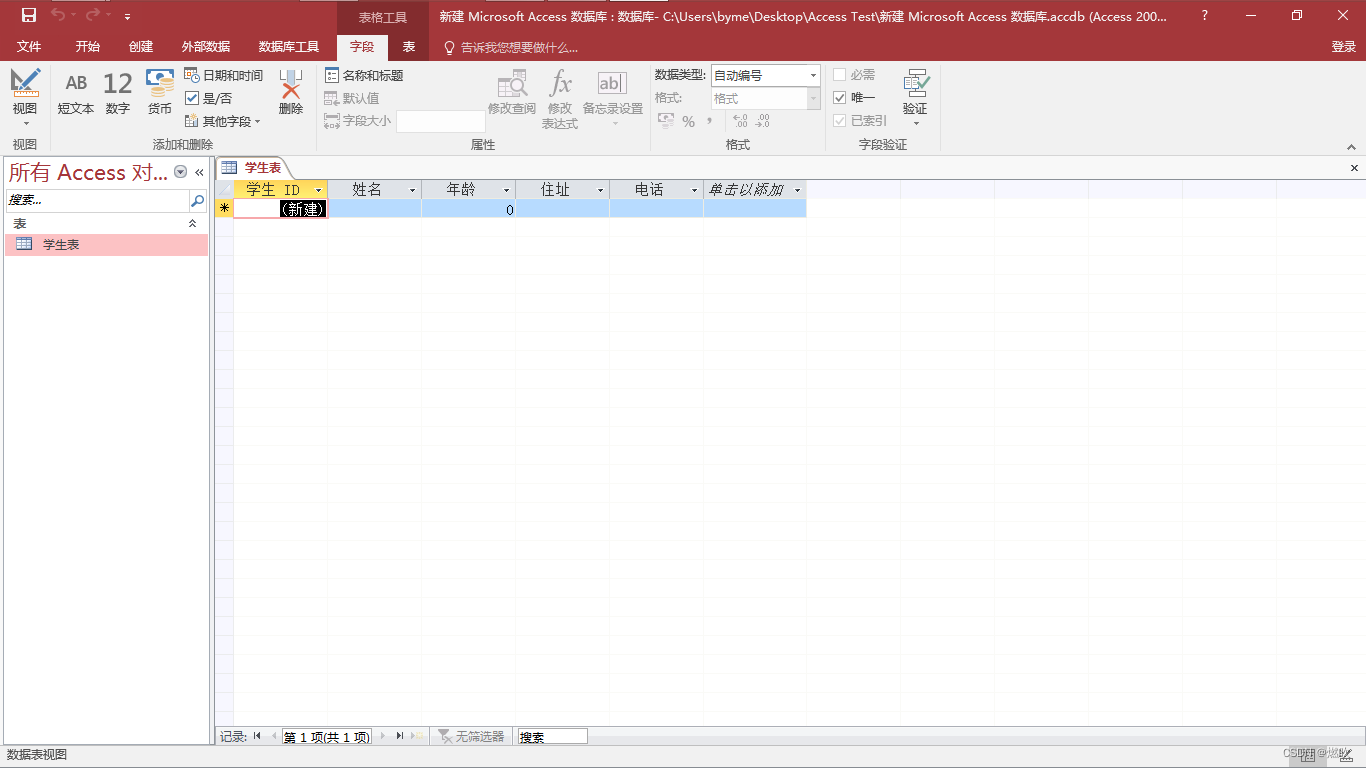The image size is (1366, 768).
Task: Add a 日期和时间 field
Action: 224,76
